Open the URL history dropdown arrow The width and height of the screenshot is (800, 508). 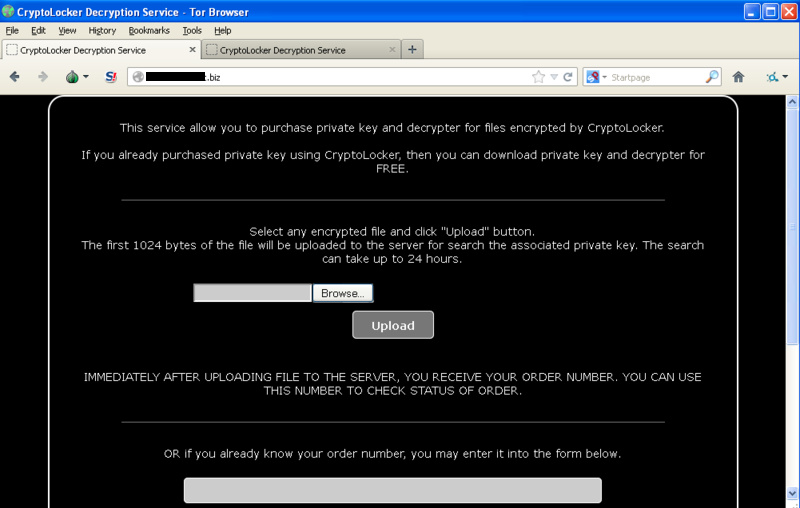pyautogui.click(x=554, y=77)
